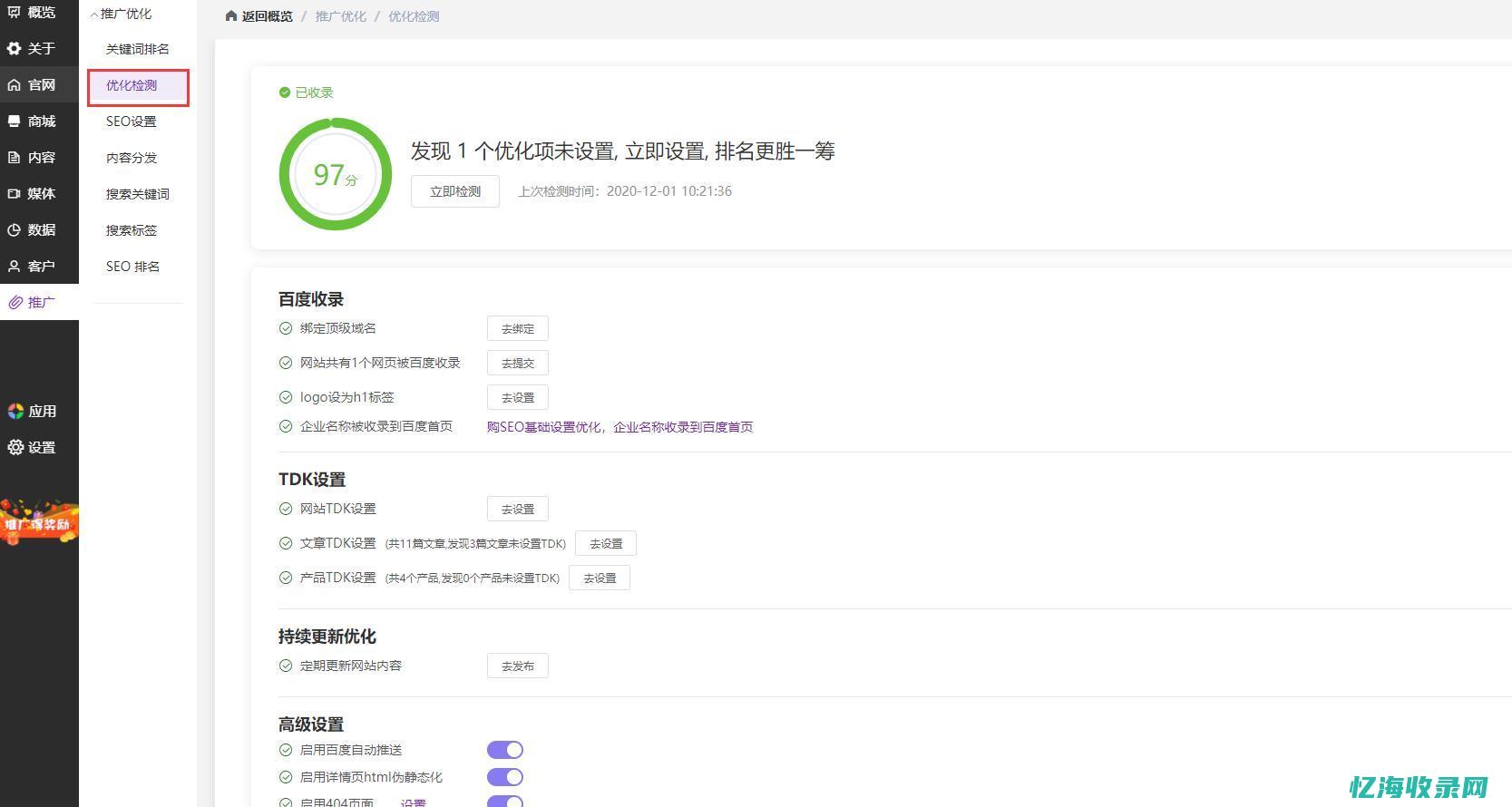
Task: Click 推广优化 breadcrumb link
Action: tap(341, 16)
